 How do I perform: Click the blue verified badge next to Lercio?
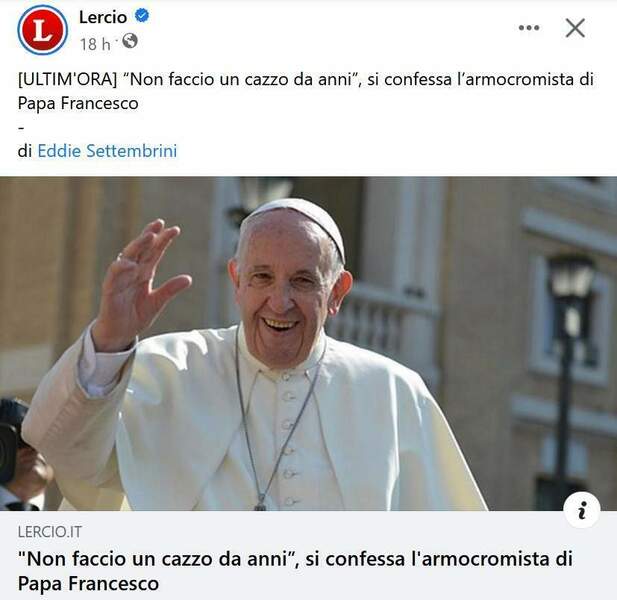(x=142, y=16)
